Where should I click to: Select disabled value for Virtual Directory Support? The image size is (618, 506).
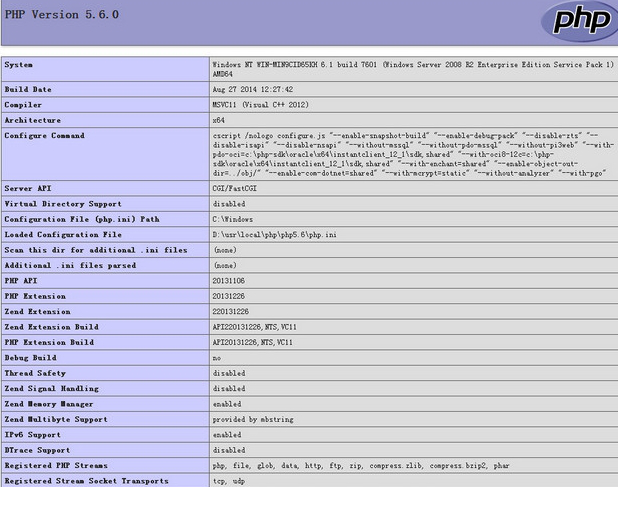click(229, 204)
